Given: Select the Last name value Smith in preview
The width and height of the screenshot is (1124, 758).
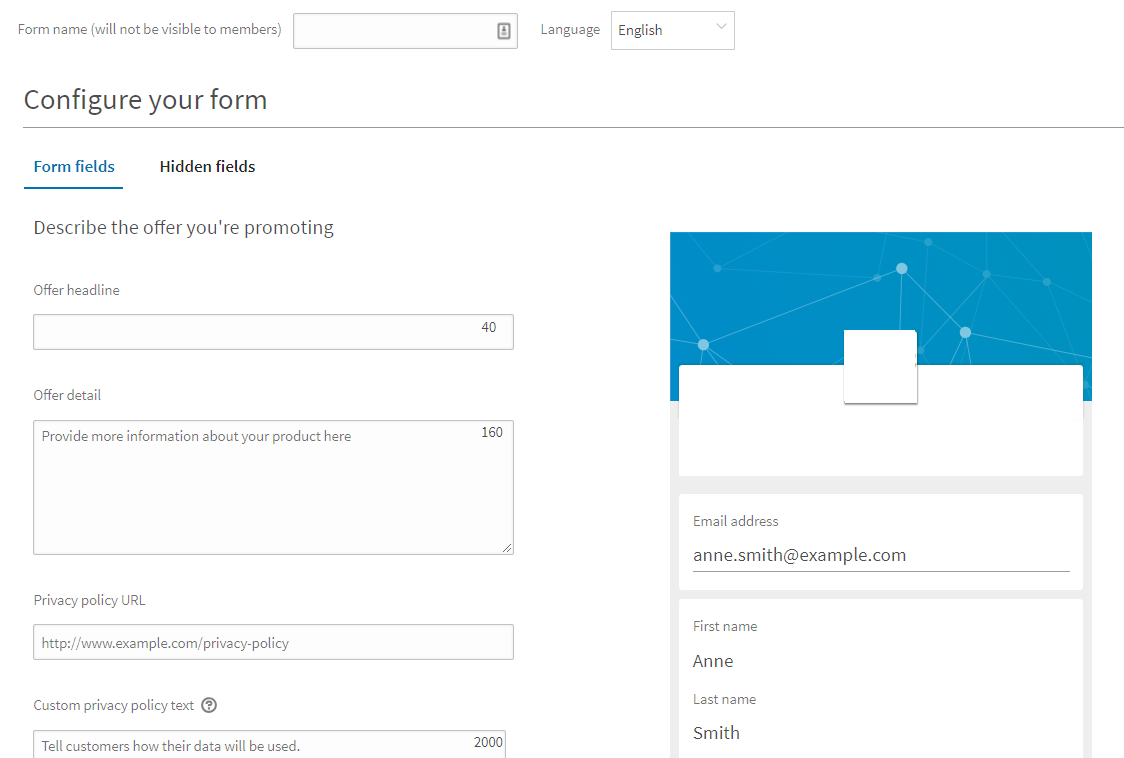Looking at the screenshot, I should click(716, 733).
